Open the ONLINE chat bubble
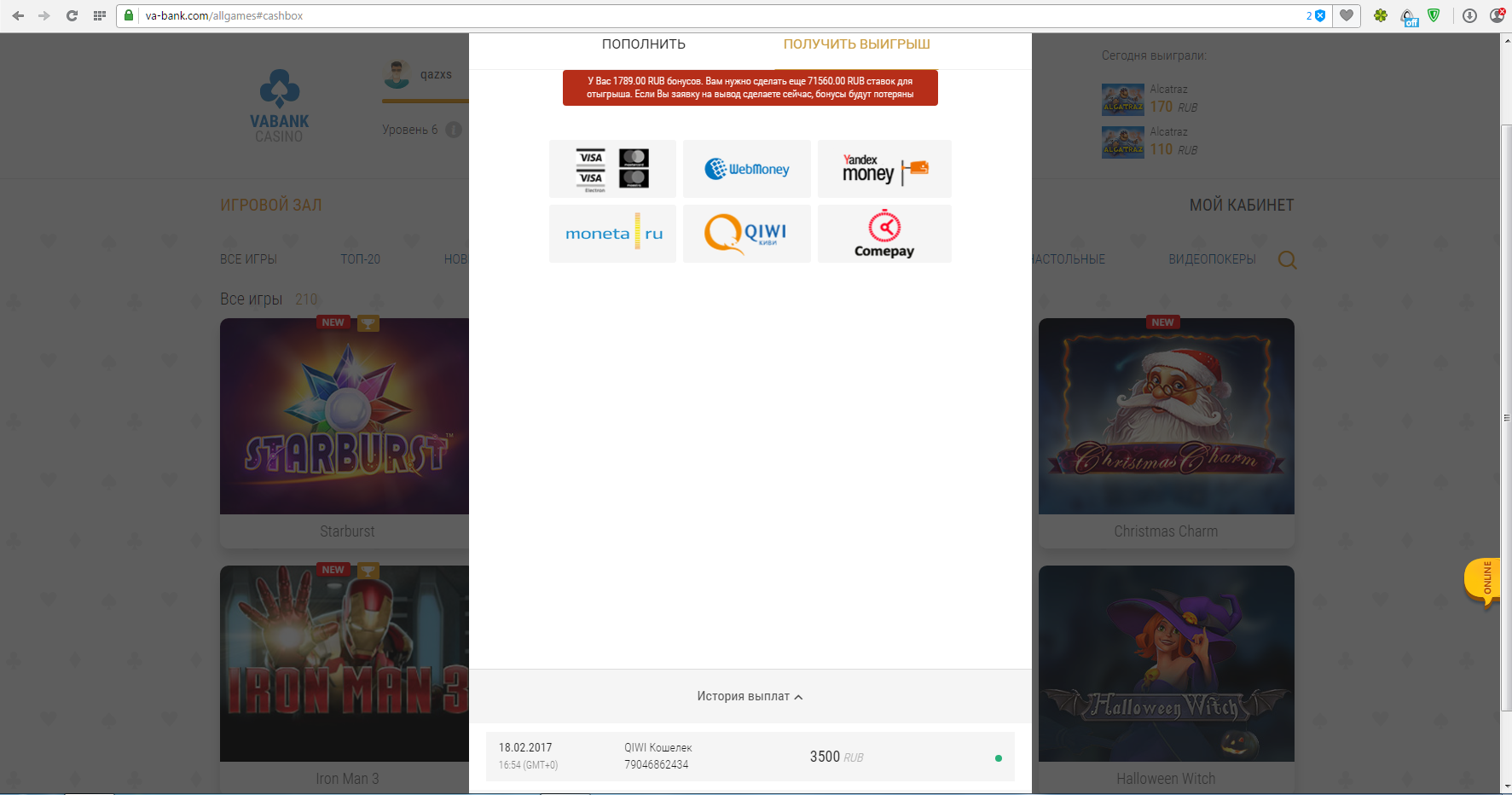 (1482, 583)
